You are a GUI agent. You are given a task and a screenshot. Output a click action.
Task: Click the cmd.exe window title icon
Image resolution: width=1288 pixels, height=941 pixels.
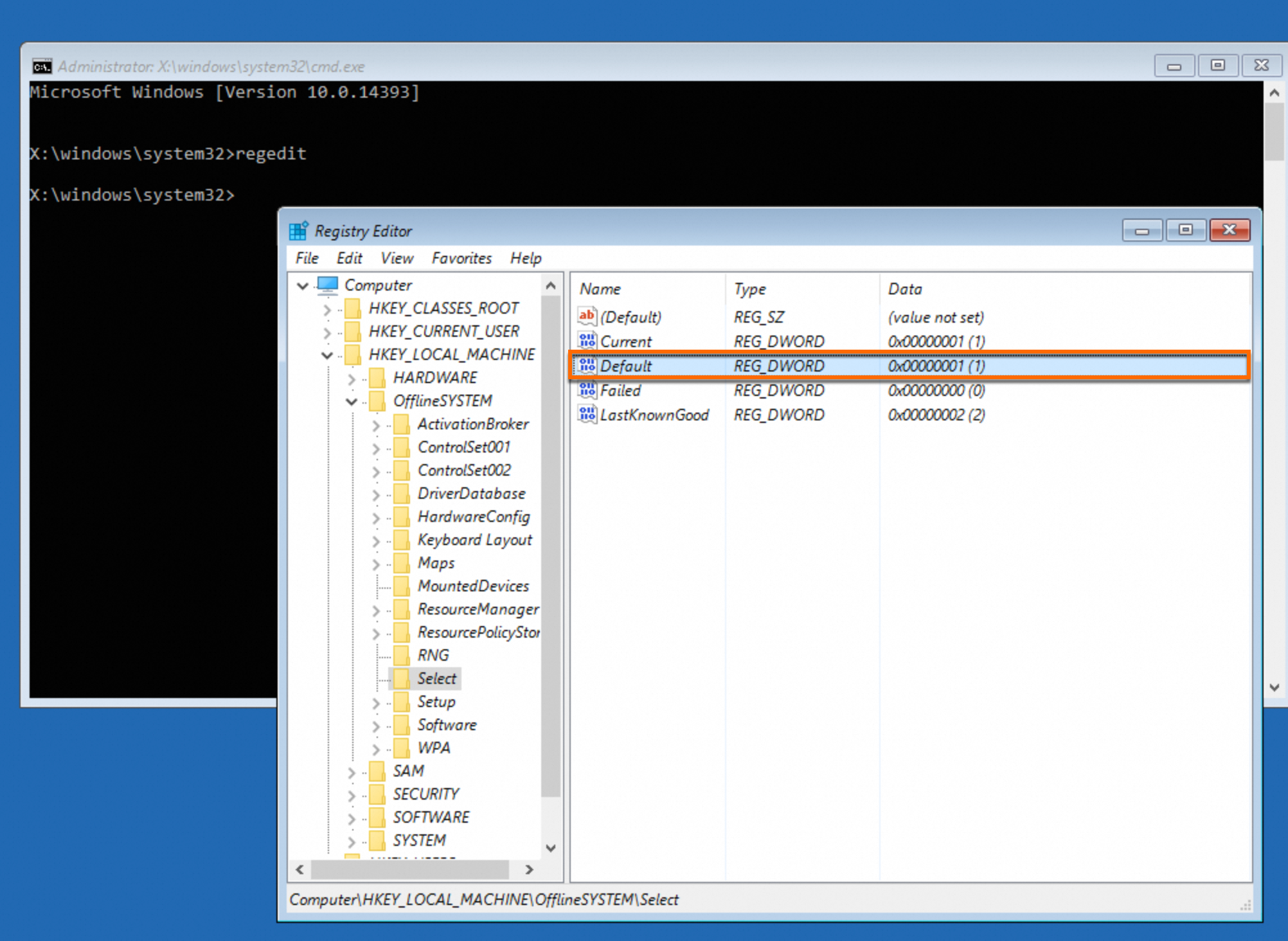(42, 66)
